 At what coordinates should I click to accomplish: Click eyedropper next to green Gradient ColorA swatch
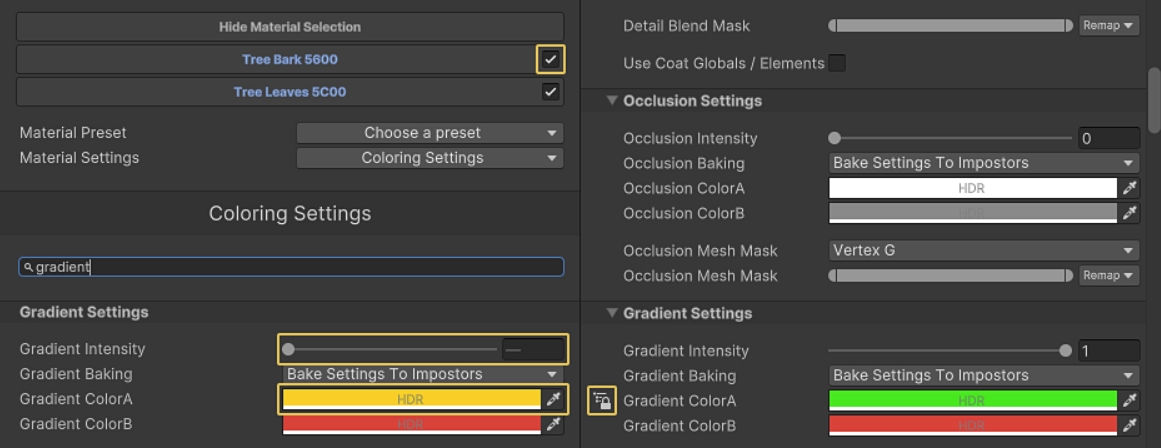click(x=1129, y=401)
